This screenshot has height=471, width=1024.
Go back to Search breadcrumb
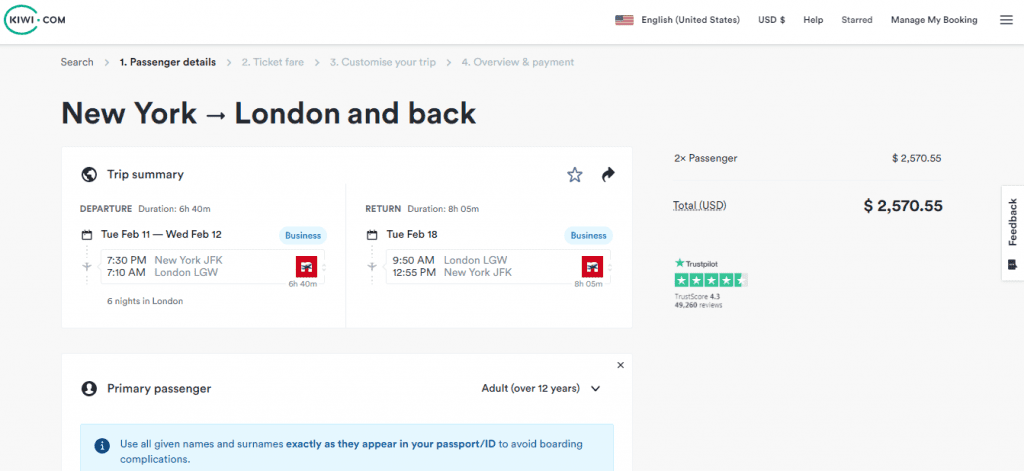pyautogui.click(x=77, y=62)
